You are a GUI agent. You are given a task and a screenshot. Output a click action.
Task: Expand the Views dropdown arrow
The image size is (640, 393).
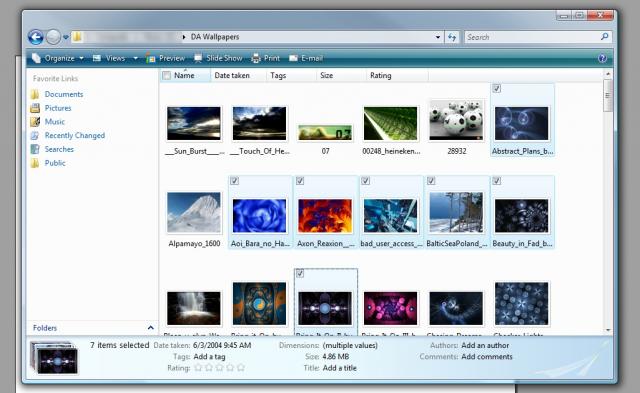tap(135, 58)
